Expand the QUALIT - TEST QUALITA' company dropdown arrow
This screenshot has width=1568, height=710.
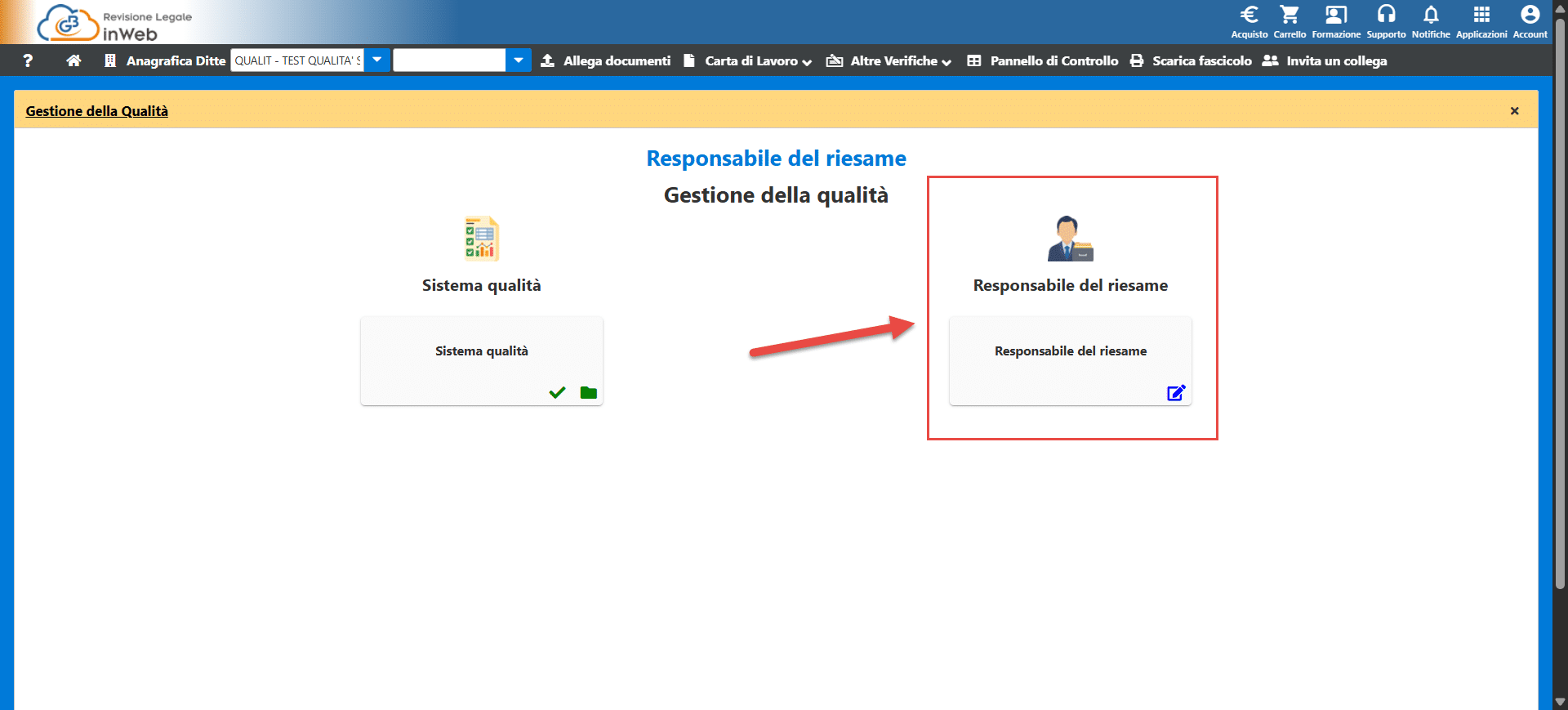(x=377, y=60)
